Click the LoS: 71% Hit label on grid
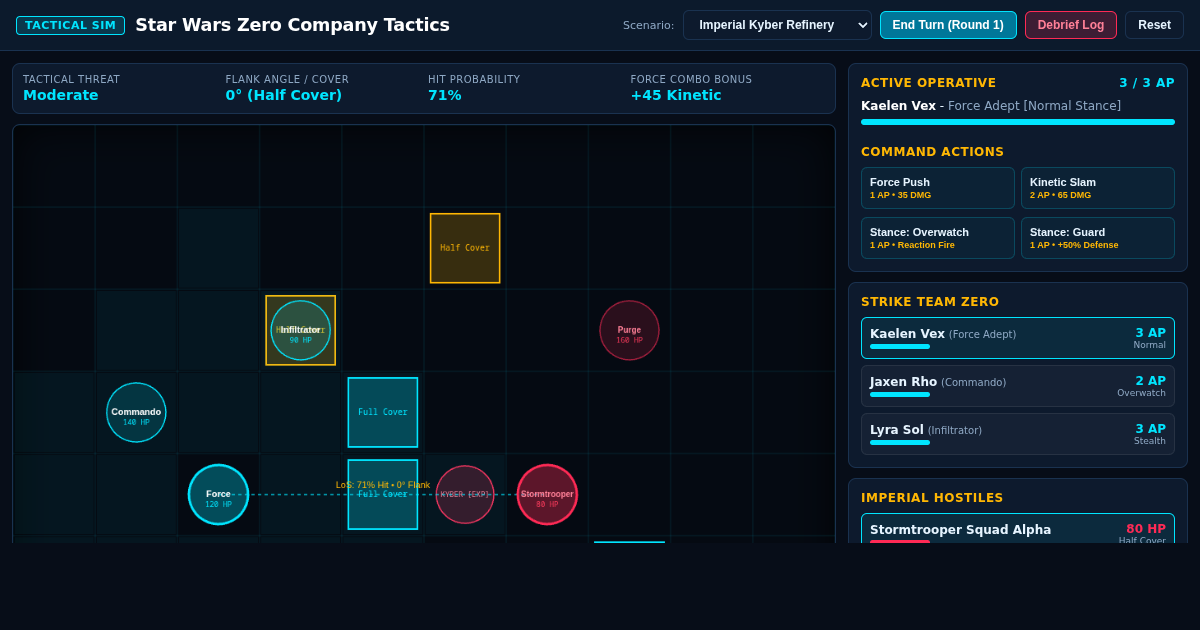Viewport: 1200px width, 630px height. click(x=383, y=485)
